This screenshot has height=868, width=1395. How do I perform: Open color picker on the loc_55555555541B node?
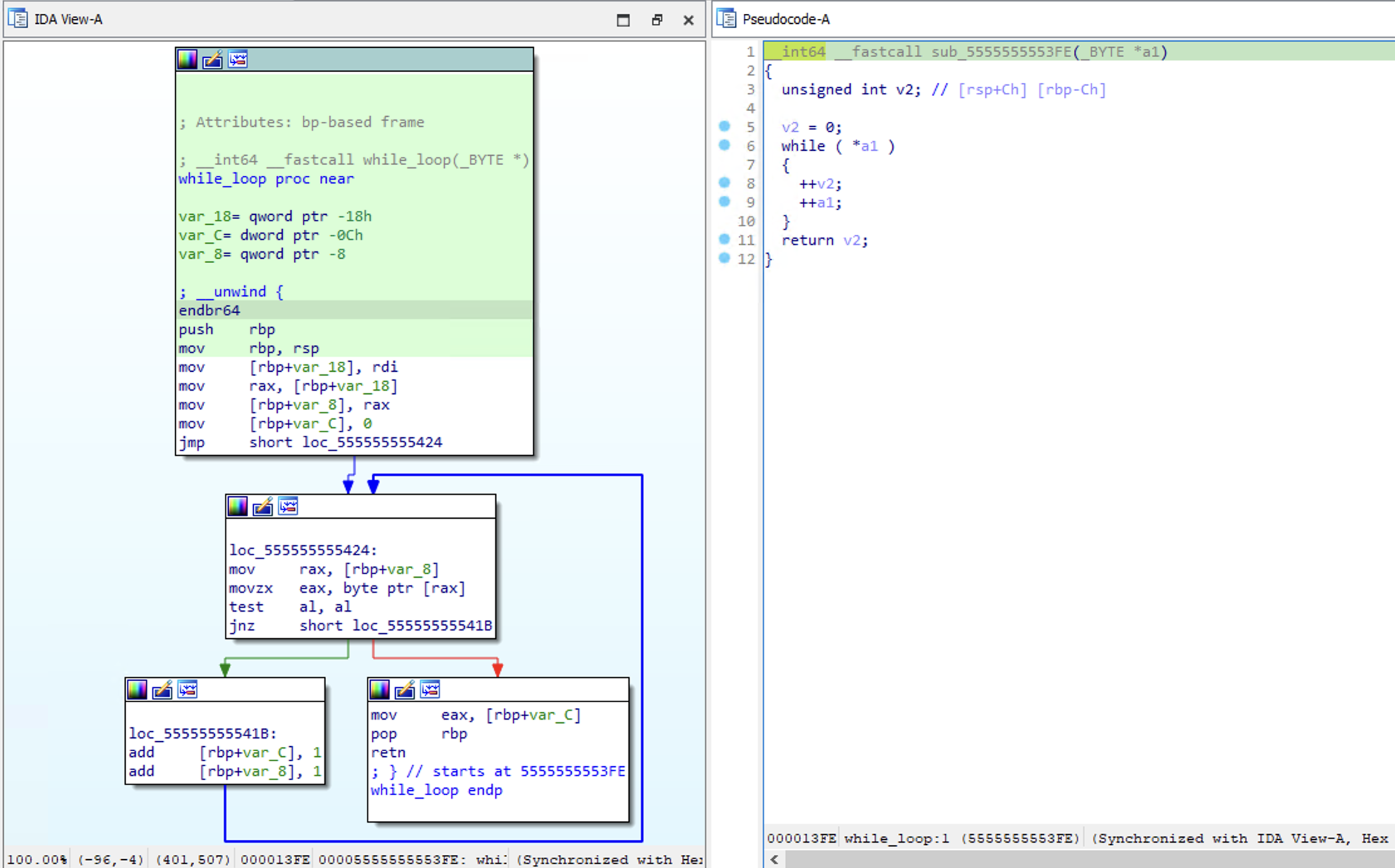[x=137, y=690]
